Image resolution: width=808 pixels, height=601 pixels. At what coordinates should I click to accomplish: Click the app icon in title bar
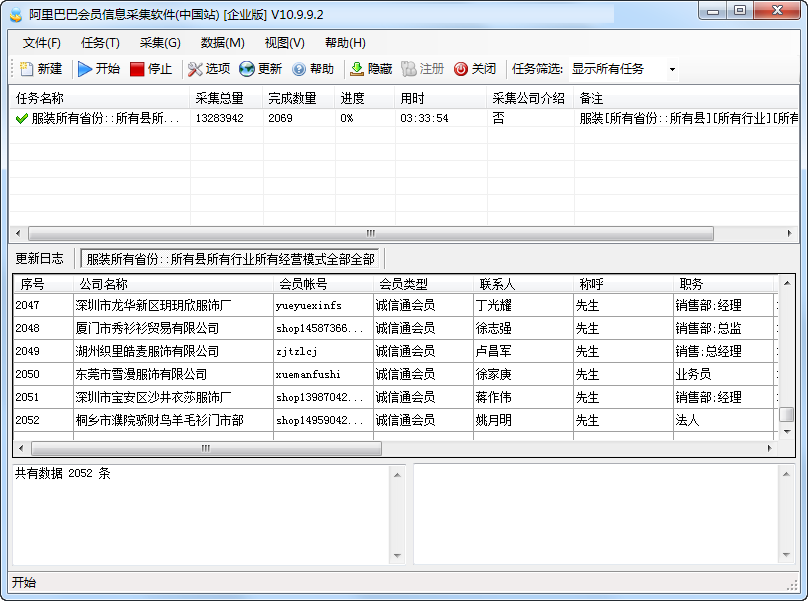[16, 14]
